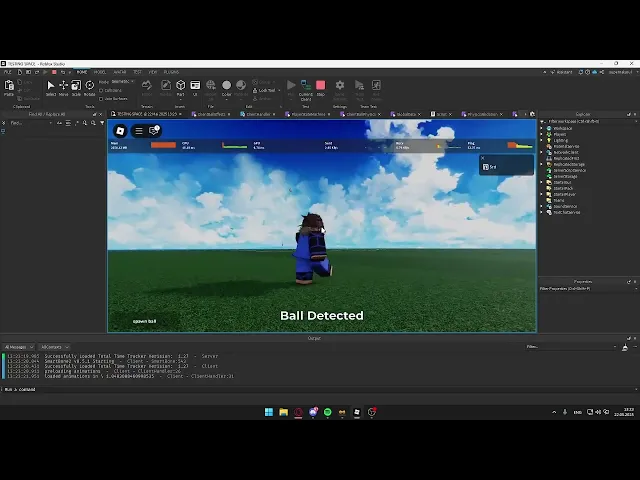Click the Undo icon in quick access bar
This screenshot has height=480, width=640.
click(x=62, y=72)
